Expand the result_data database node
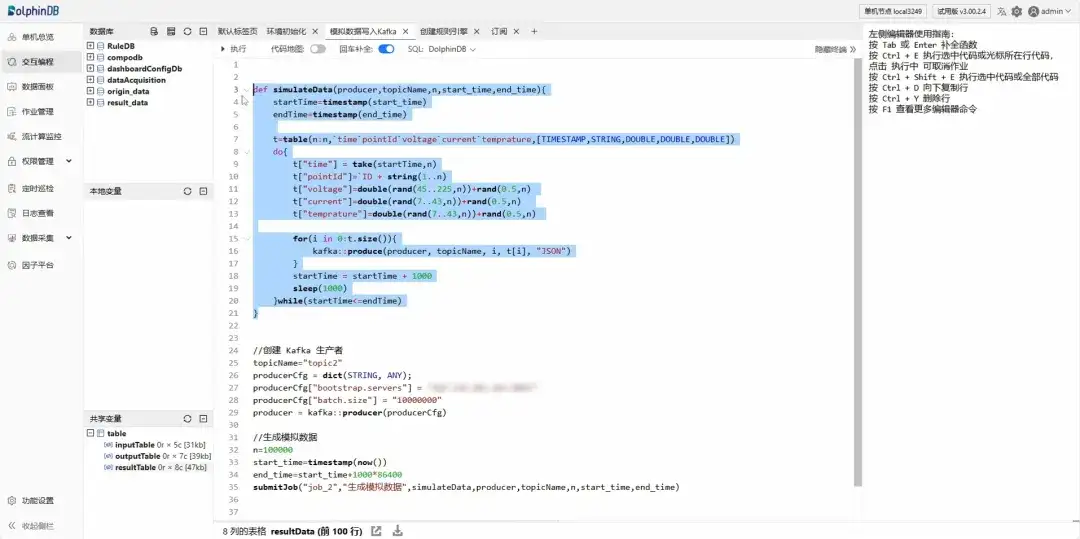This screenshot has width=1080, height=539. click(x=90, y=103)
